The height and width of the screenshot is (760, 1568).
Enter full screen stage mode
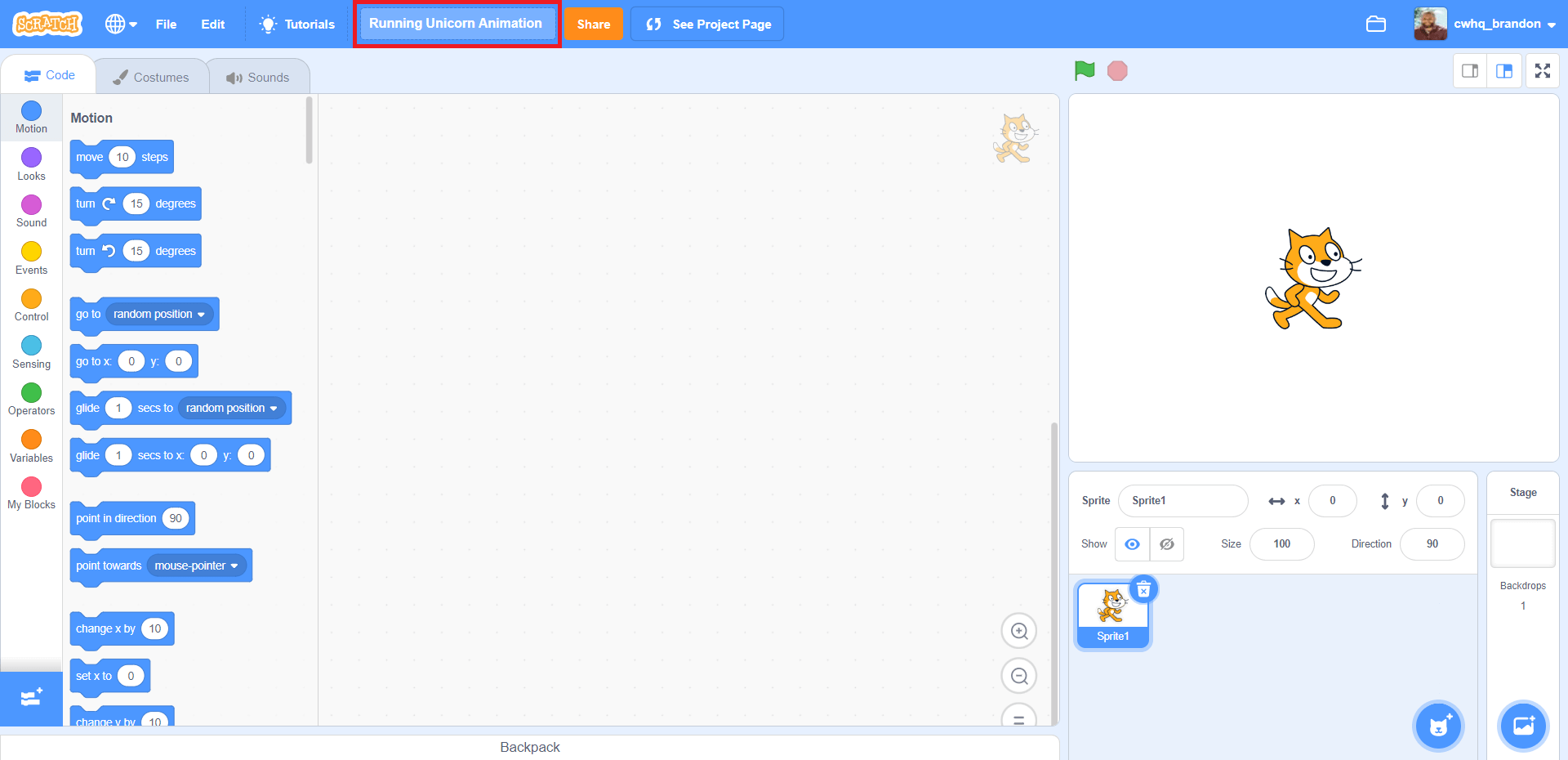point(1543,70)
